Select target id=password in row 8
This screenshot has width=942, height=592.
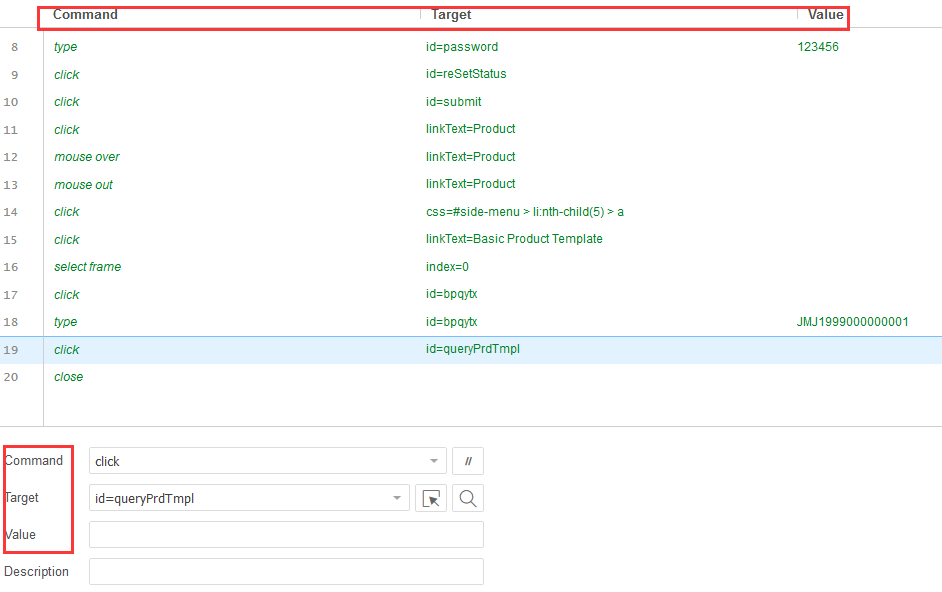462,47
